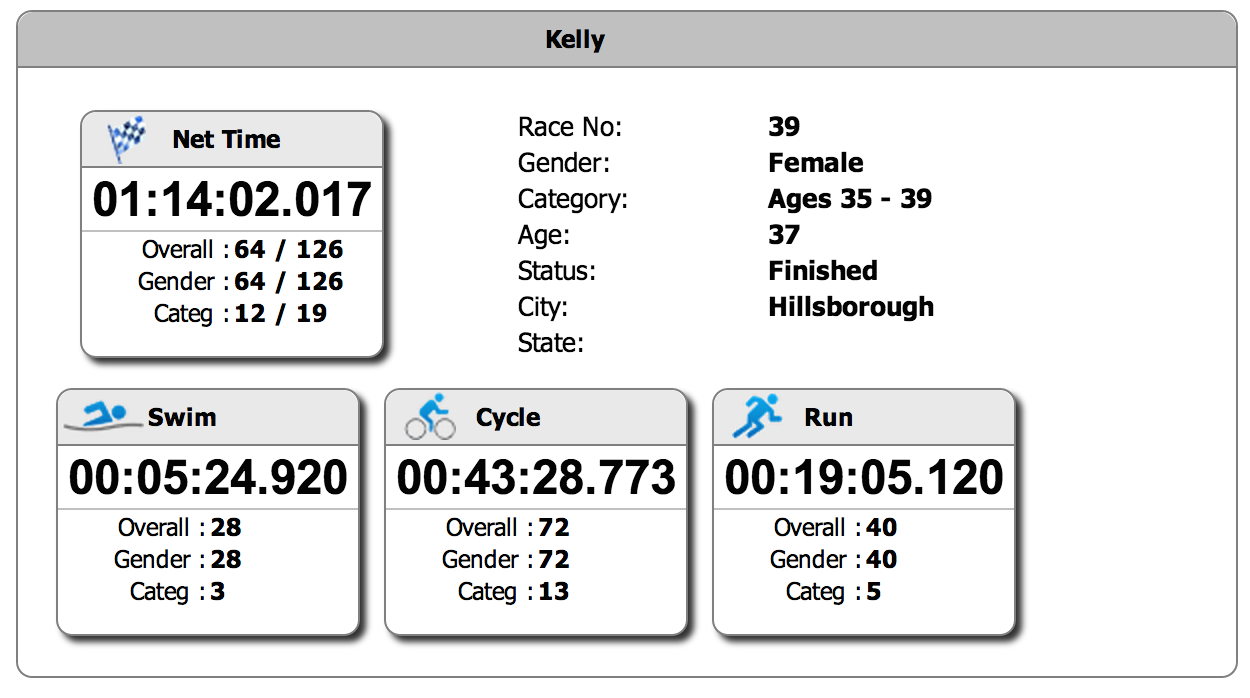Click the Ages 35 - 39 category
The width and height of the screenshot is (1250, 698).
tap(850, 199)
